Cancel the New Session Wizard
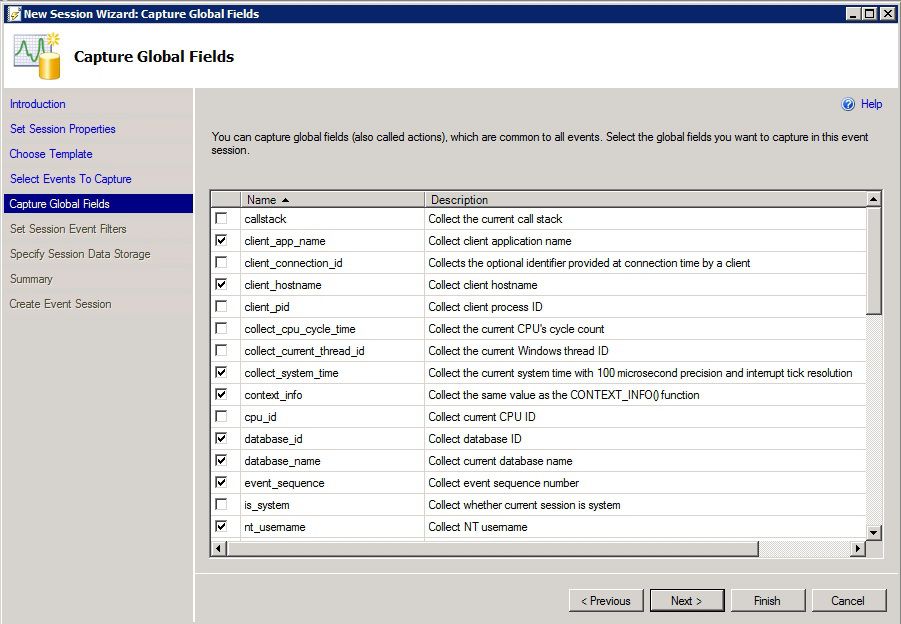The width and height of the screenshot is (901, 624). (849, 600)
